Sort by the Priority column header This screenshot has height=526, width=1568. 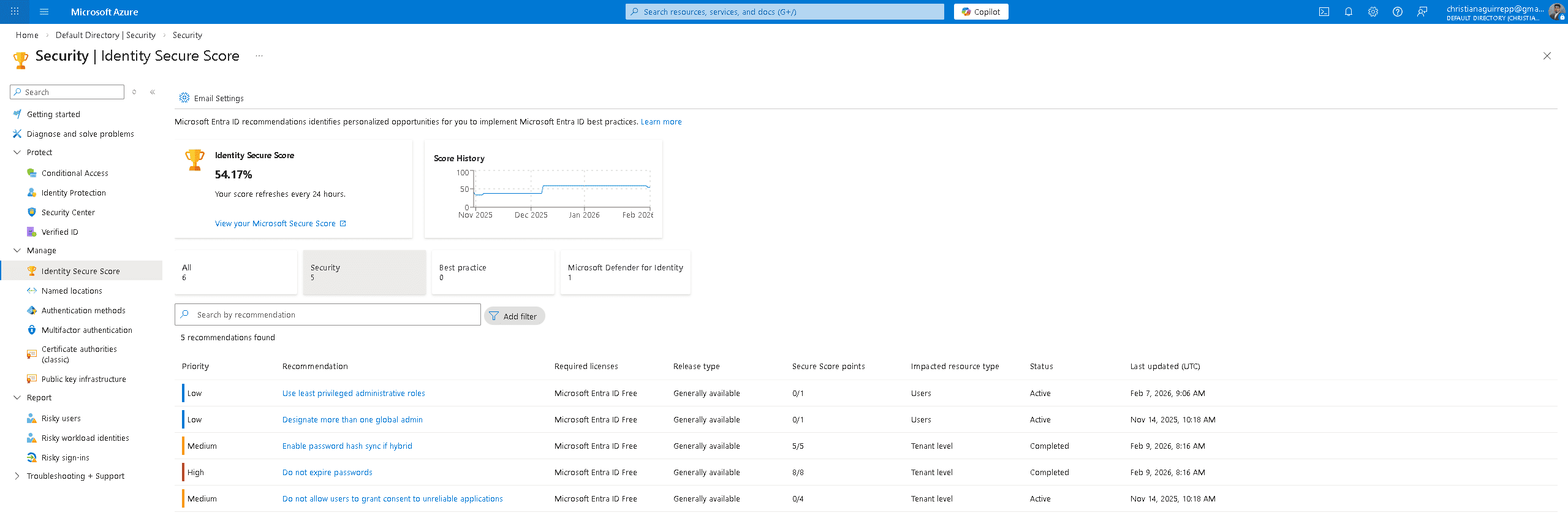(195, 367)
